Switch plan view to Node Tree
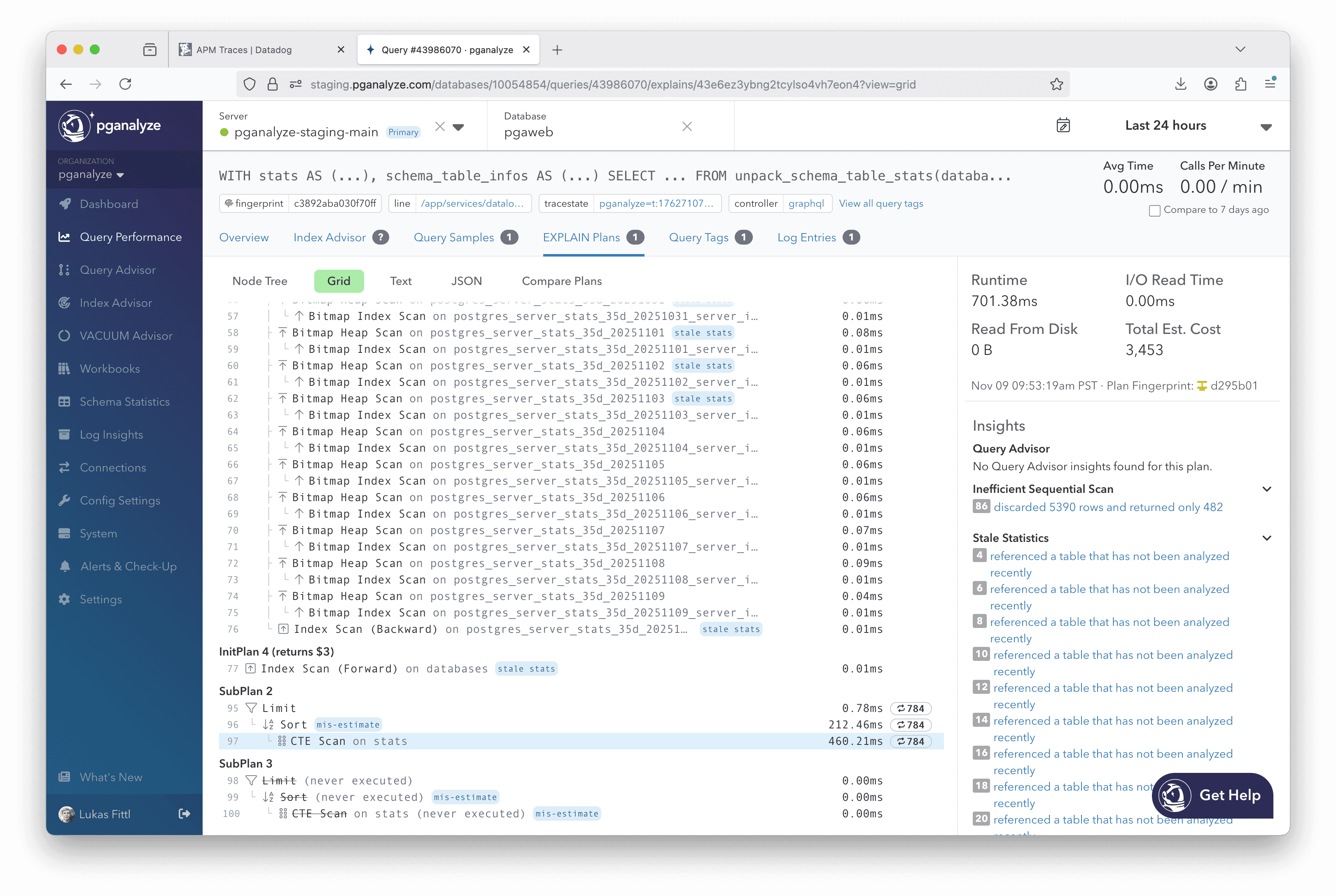The image size is (1336, 896). tap(259, 281)
